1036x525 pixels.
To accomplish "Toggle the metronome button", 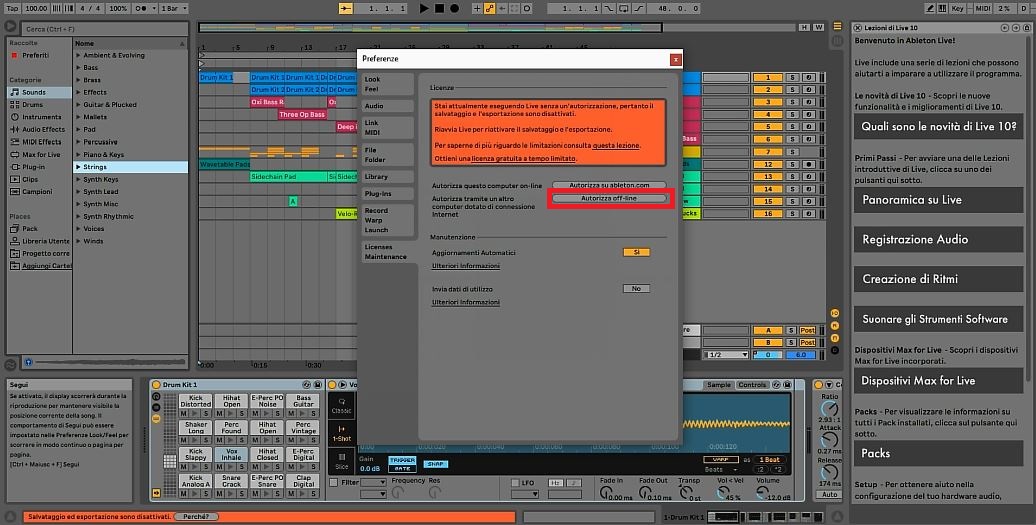I will (x=141, y=9).
